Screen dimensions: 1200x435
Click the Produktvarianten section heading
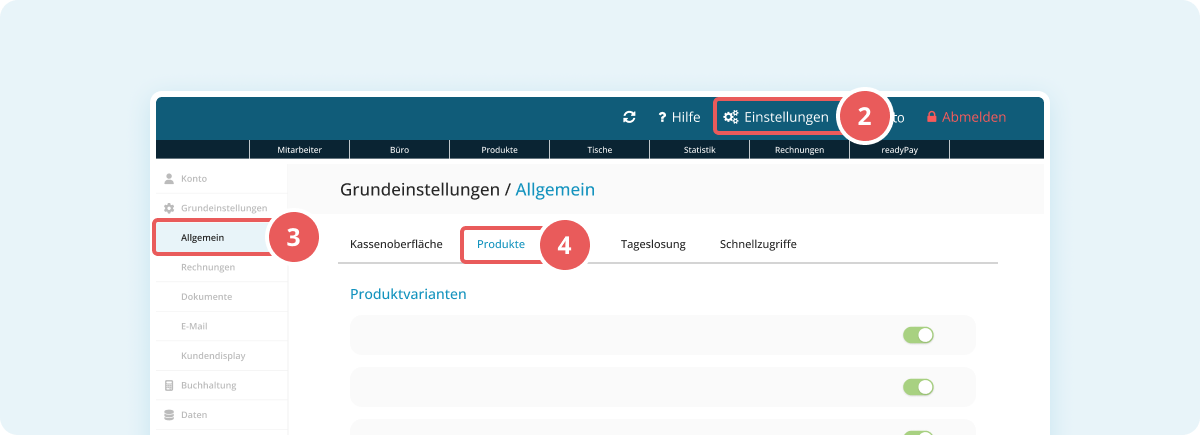pos(408,294)
